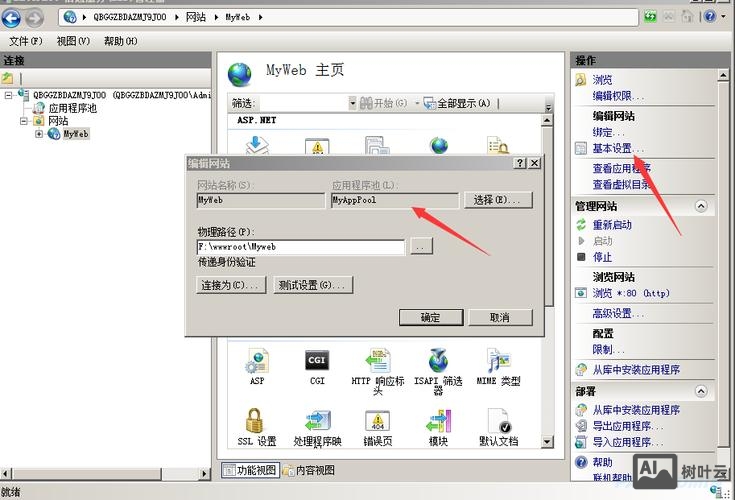Image resolution: width=735 pixels, height=500 pixels.
Task: Click the feature list scroll up arrow
Action: (547, 120)
